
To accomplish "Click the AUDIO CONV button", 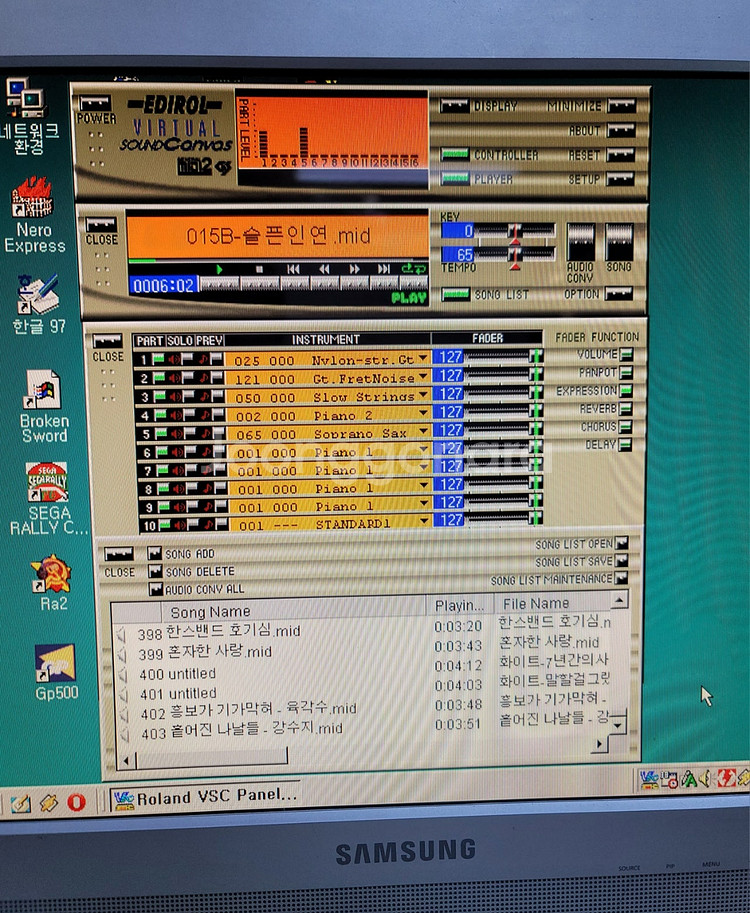I will pos(581,242).
